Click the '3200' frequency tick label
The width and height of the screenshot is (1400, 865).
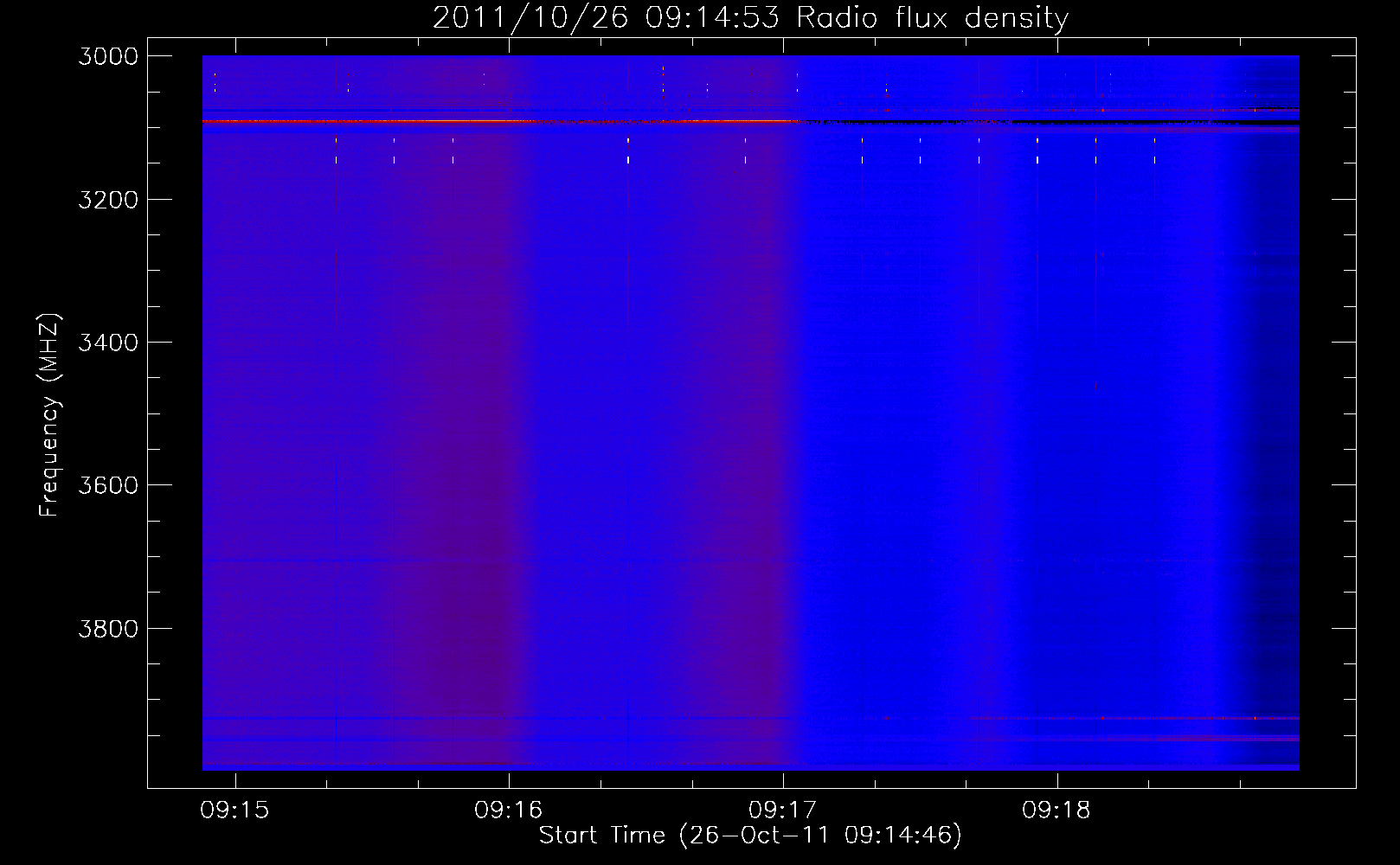point(108,200)
